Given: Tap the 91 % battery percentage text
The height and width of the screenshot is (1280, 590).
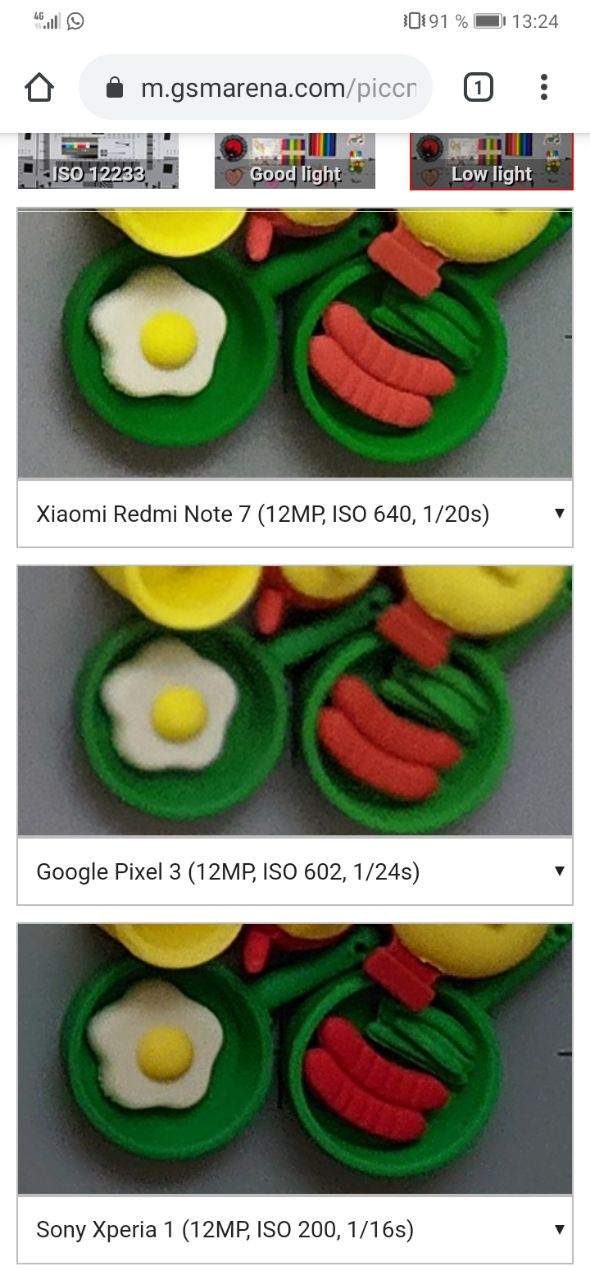Looking at the screenshot, I should [x=448, y=21].
